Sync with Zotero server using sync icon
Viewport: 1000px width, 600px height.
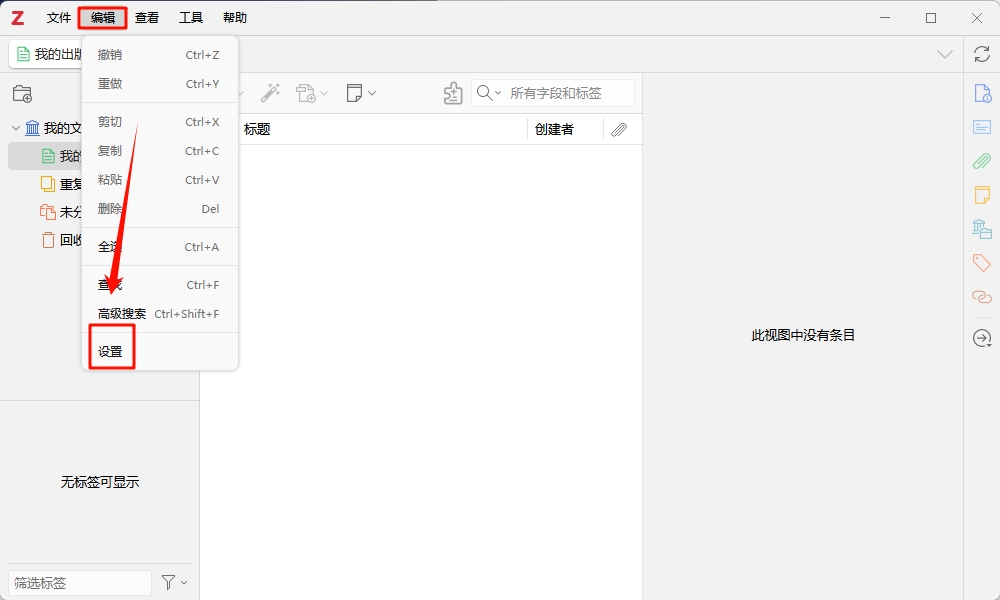(981, 55)
